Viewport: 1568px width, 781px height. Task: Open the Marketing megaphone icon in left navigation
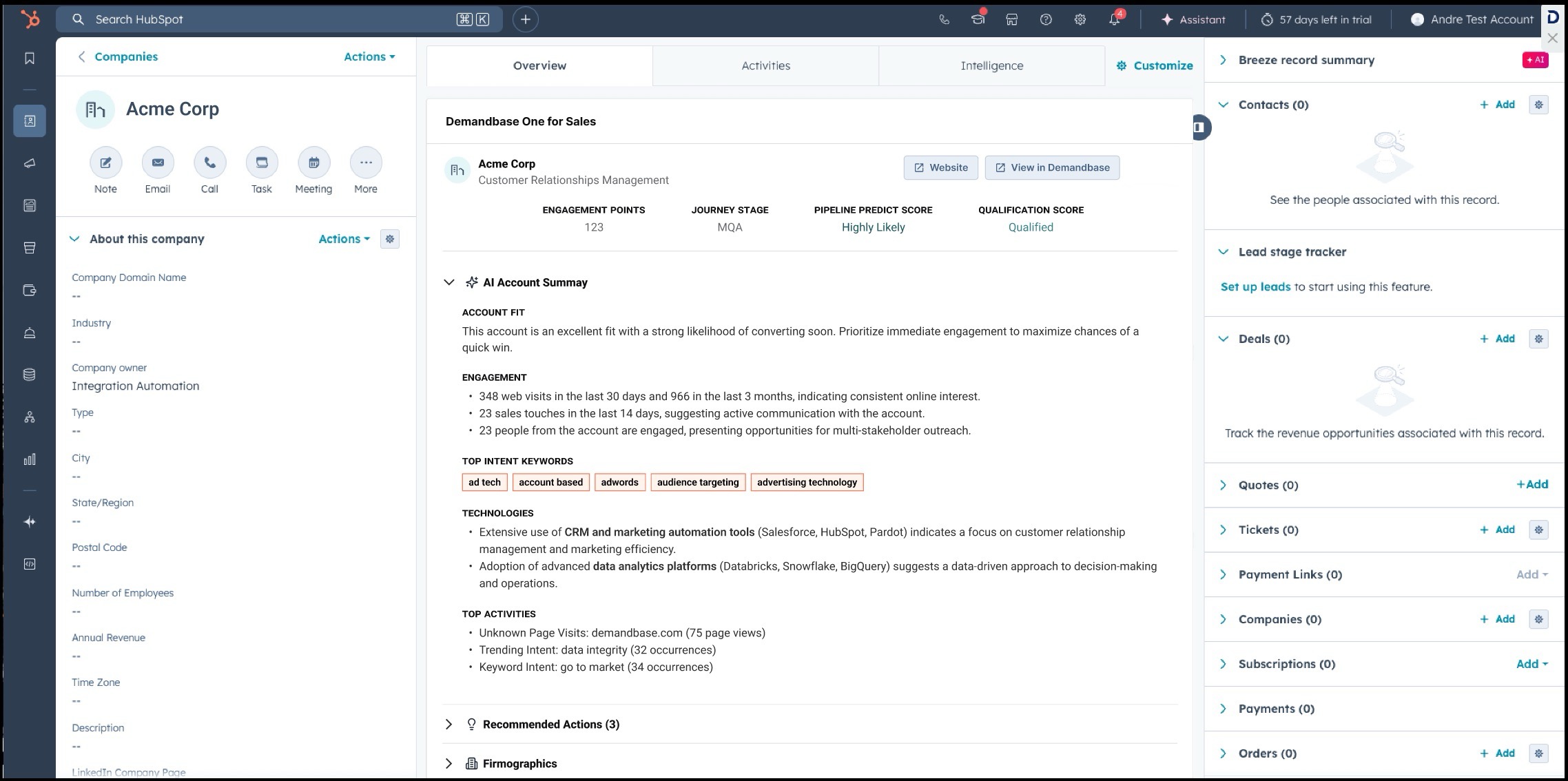(x=30, y=163)
